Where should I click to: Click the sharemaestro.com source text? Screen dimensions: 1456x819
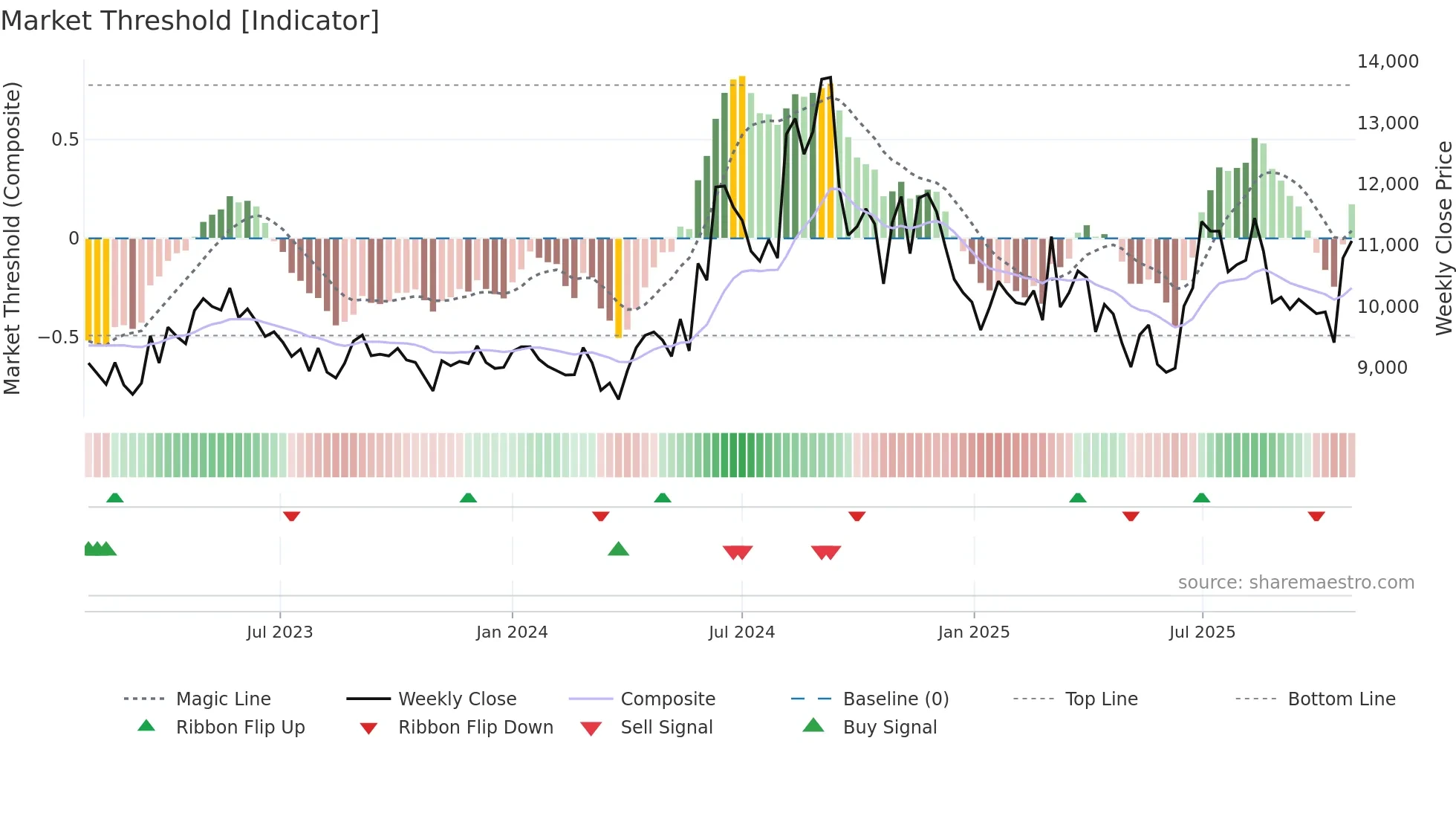pos(1296,583)
